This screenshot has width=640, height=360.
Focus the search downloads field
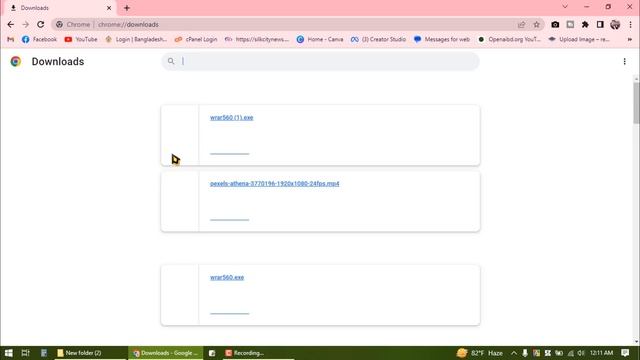click(x=320, y=61)
